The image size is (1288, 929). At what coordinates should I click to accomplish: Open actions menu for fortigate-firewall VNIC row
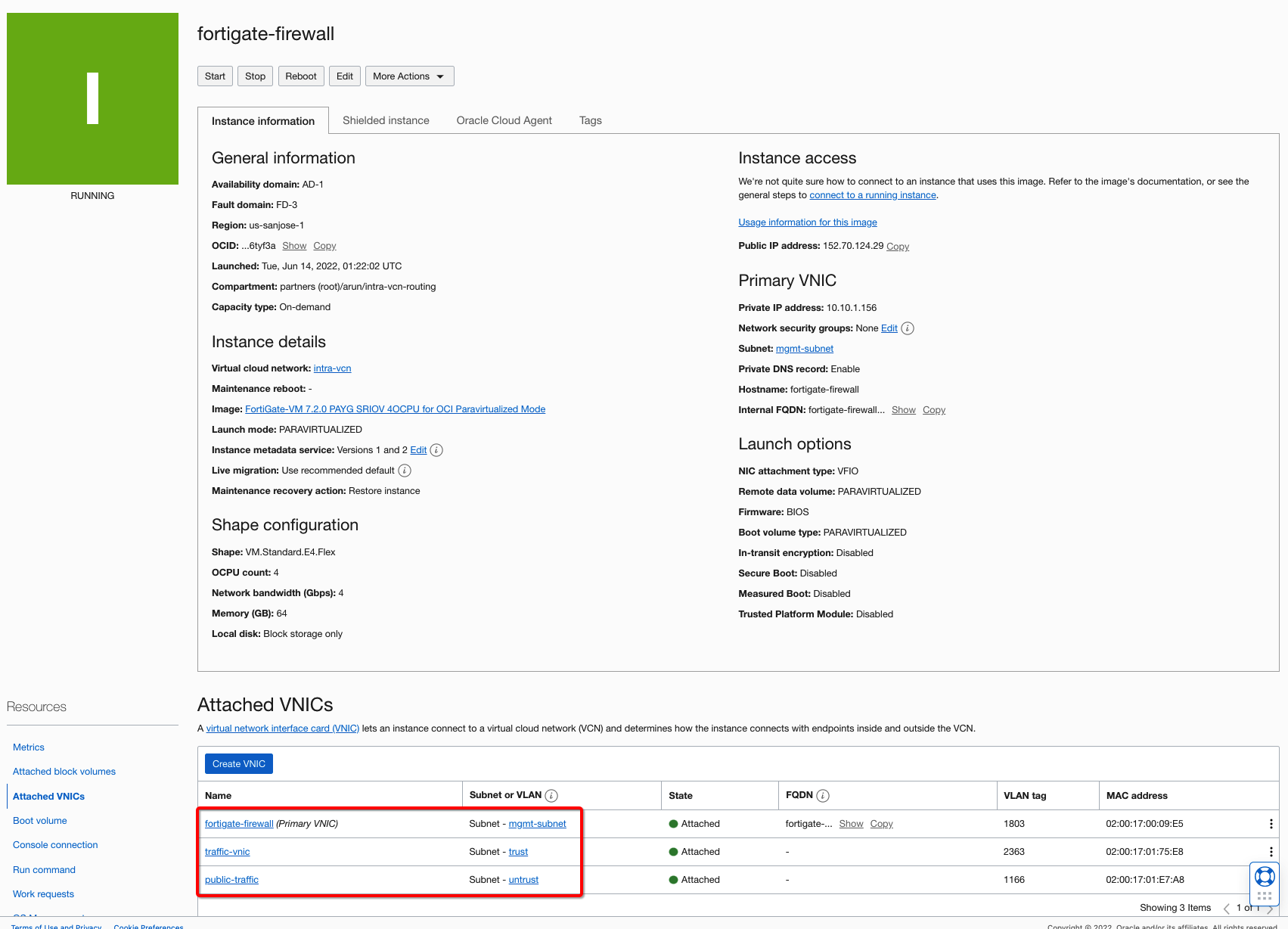[x=1271, y=824]
